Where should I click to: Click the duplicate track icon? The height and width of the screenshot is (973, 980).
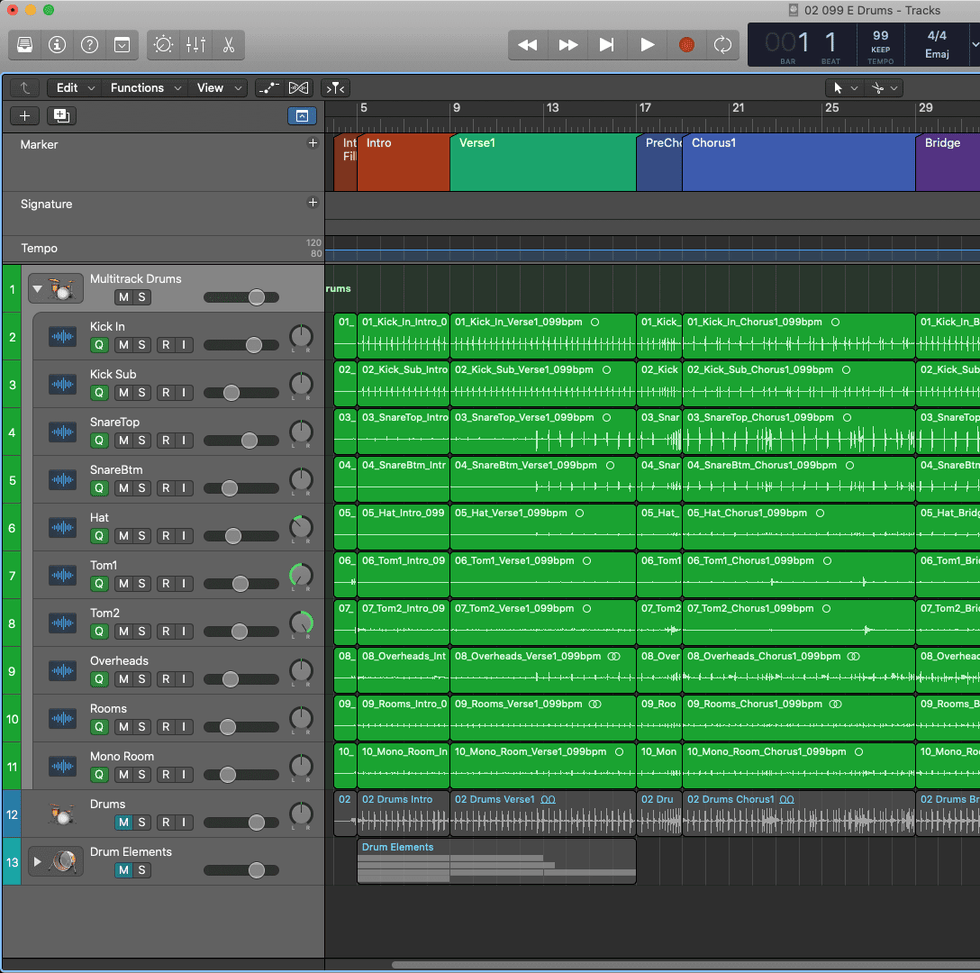61,116
